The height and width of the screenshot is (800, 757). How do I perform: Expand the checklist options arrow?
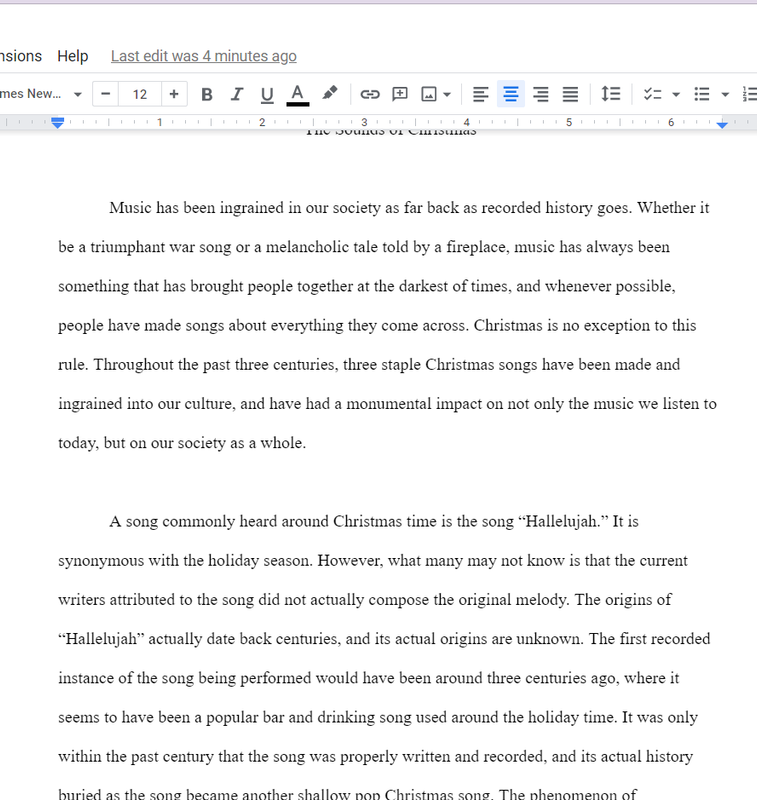[676, 94]
